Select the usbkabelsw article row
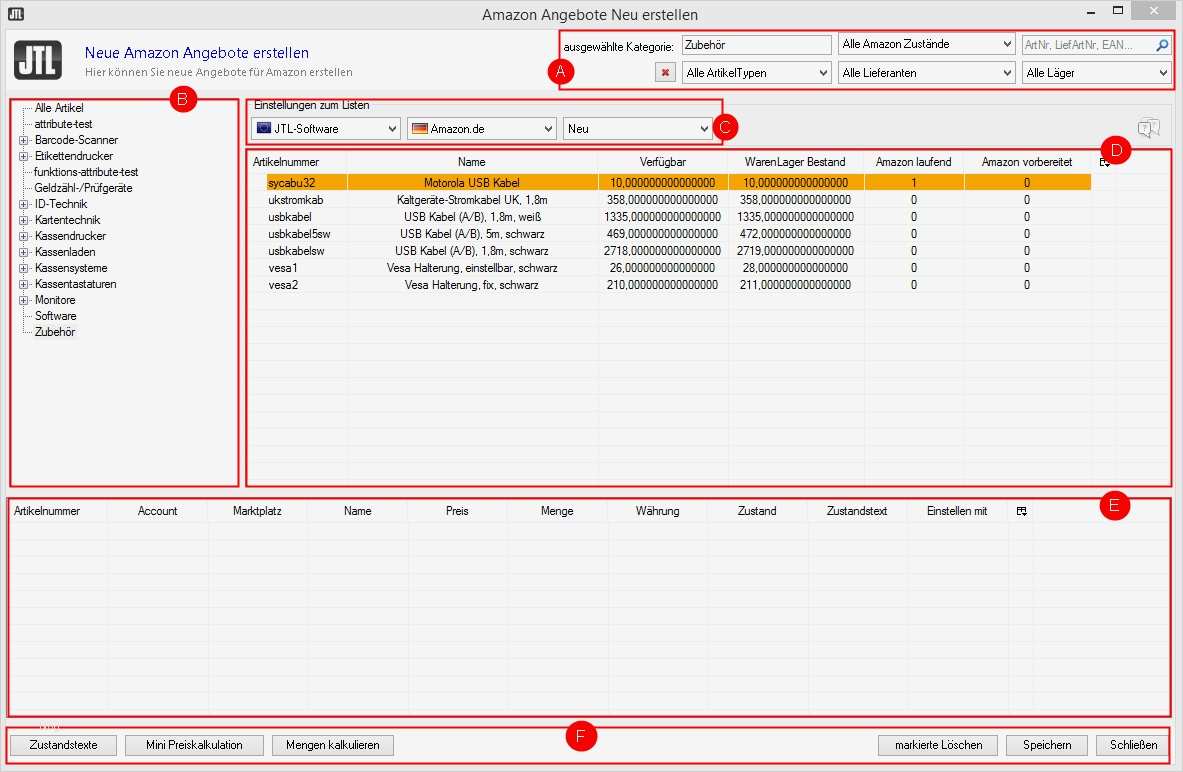1183x772 pixels. point(679,251)
